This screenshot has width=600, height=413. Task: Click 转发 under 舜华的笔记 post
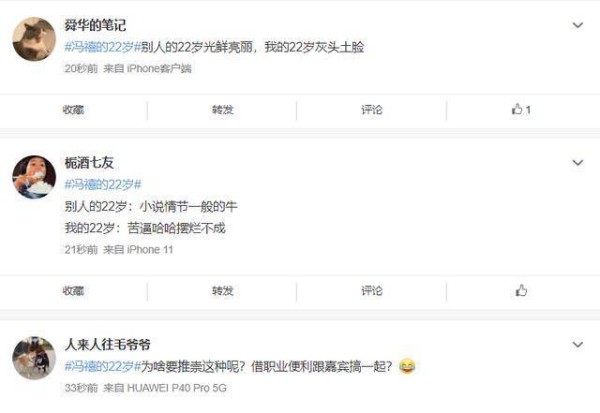(x=223, y=110)
